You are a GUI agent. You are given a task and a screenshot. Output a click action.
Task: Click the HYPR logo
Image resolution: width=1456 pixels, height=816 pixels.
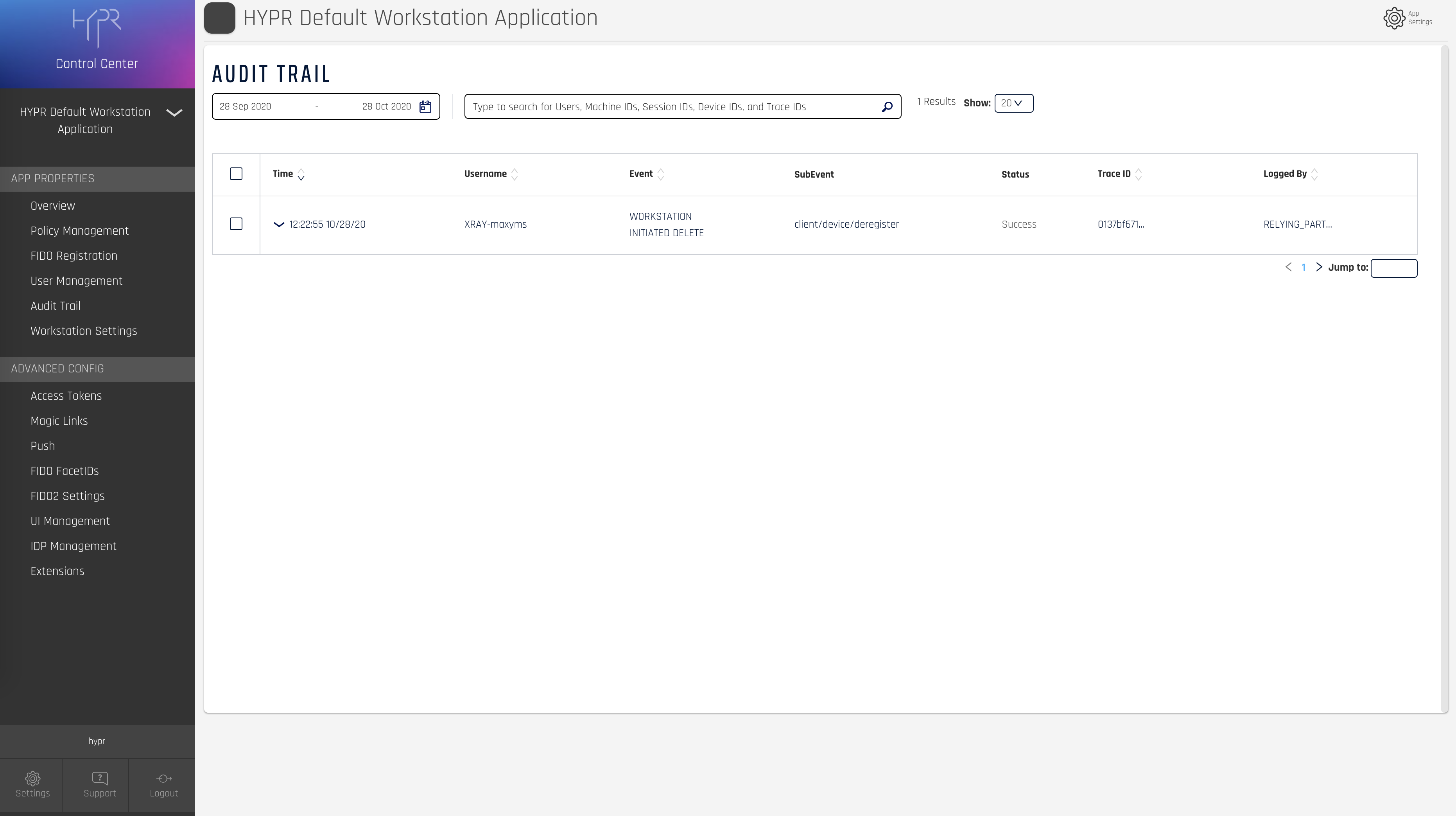point(97,27)
